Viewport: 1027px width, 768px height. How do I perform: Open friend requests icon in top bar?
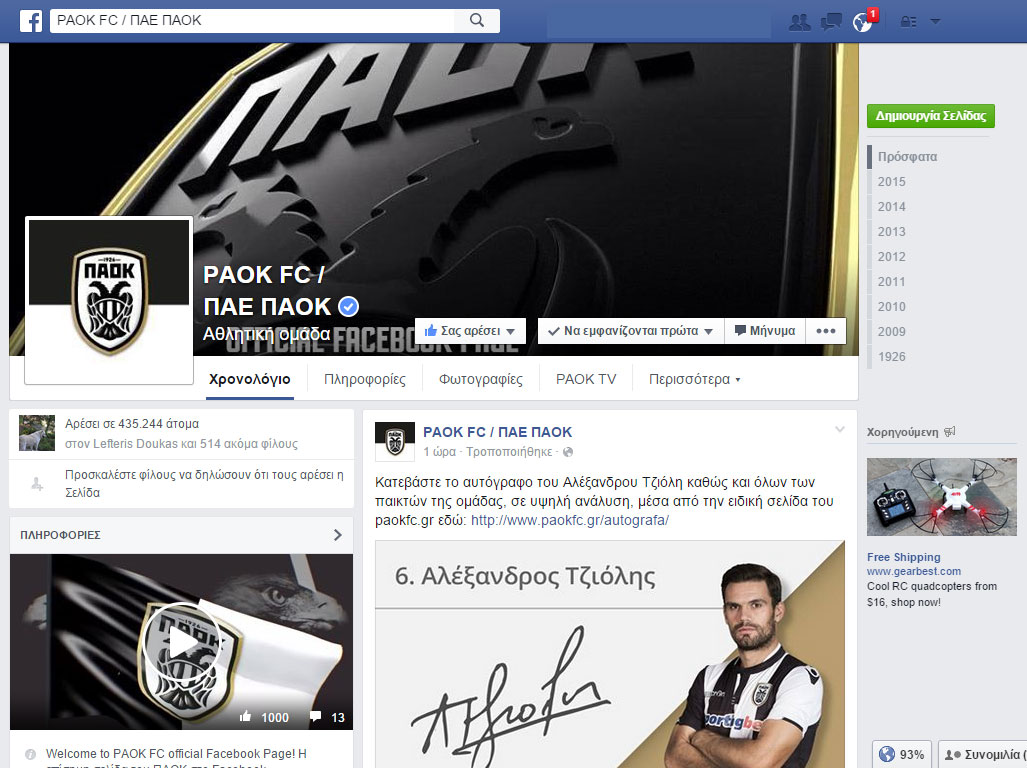799,22
